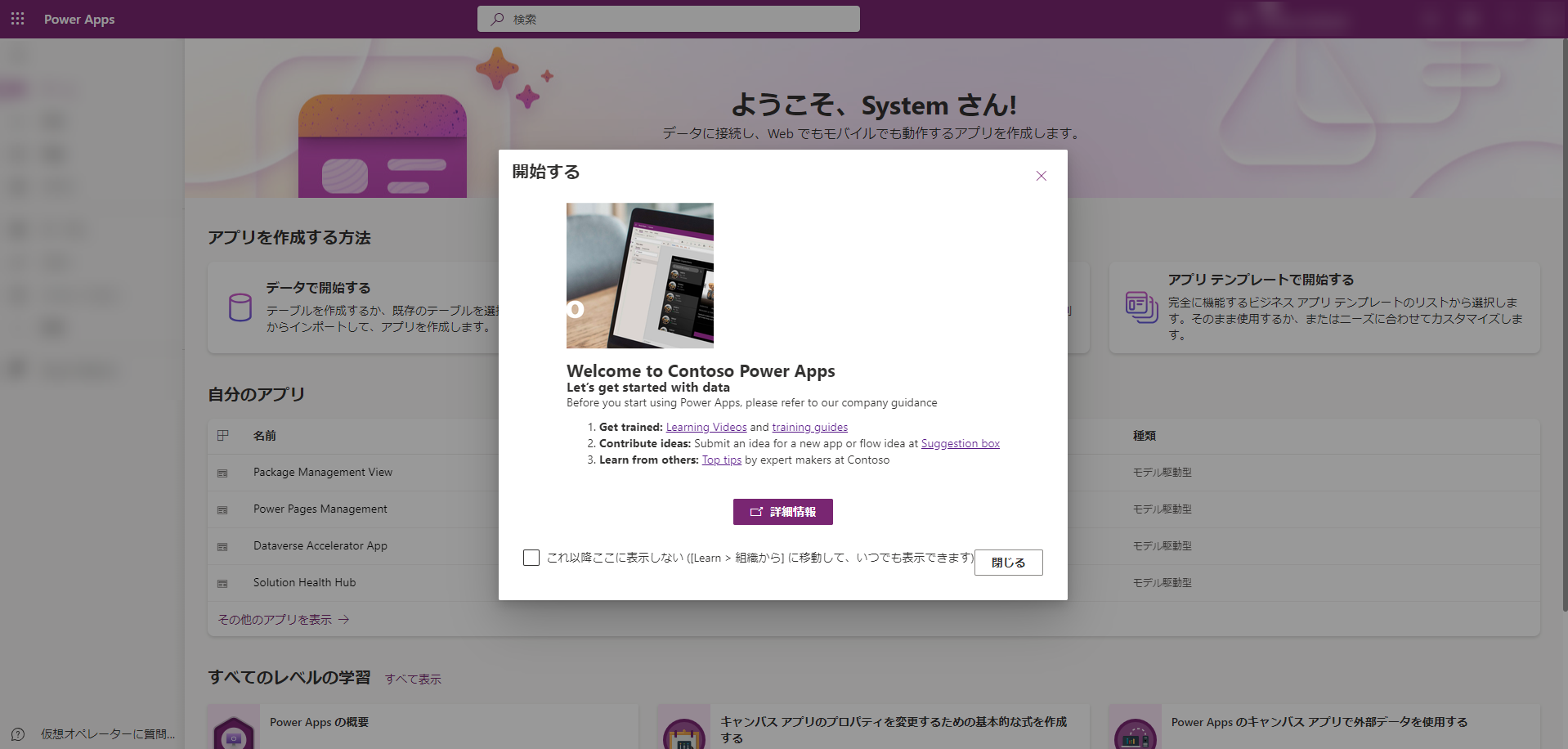Open the Power Pages Management app
Screen dimensions: 1568x749
pyautogui.click(x=320, y=509)
